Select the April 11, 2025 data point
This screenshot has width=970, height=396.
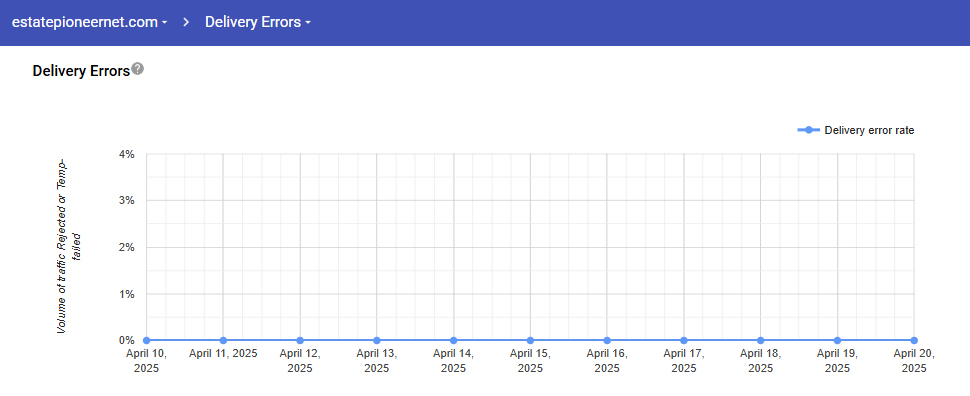(x=223, y=340)
